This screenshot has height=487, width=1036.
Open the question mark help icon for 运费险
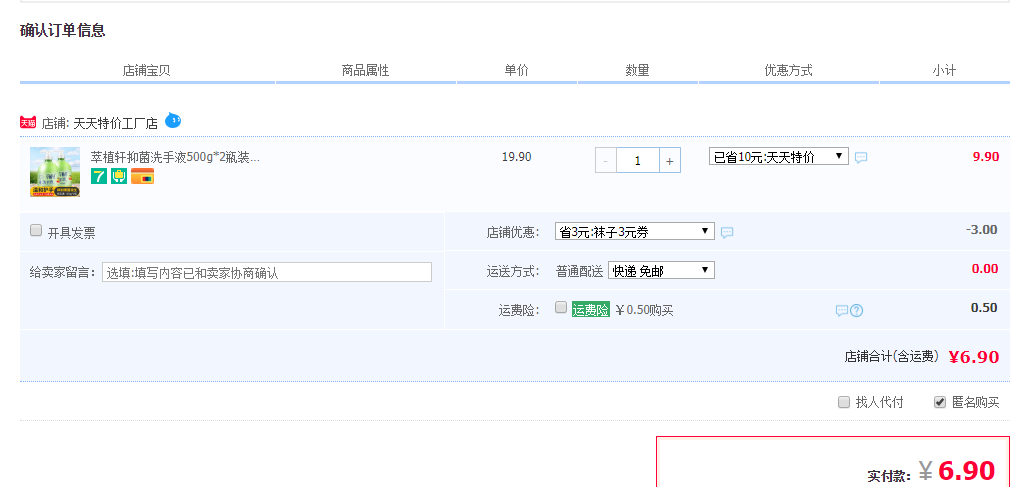point(856,310)
